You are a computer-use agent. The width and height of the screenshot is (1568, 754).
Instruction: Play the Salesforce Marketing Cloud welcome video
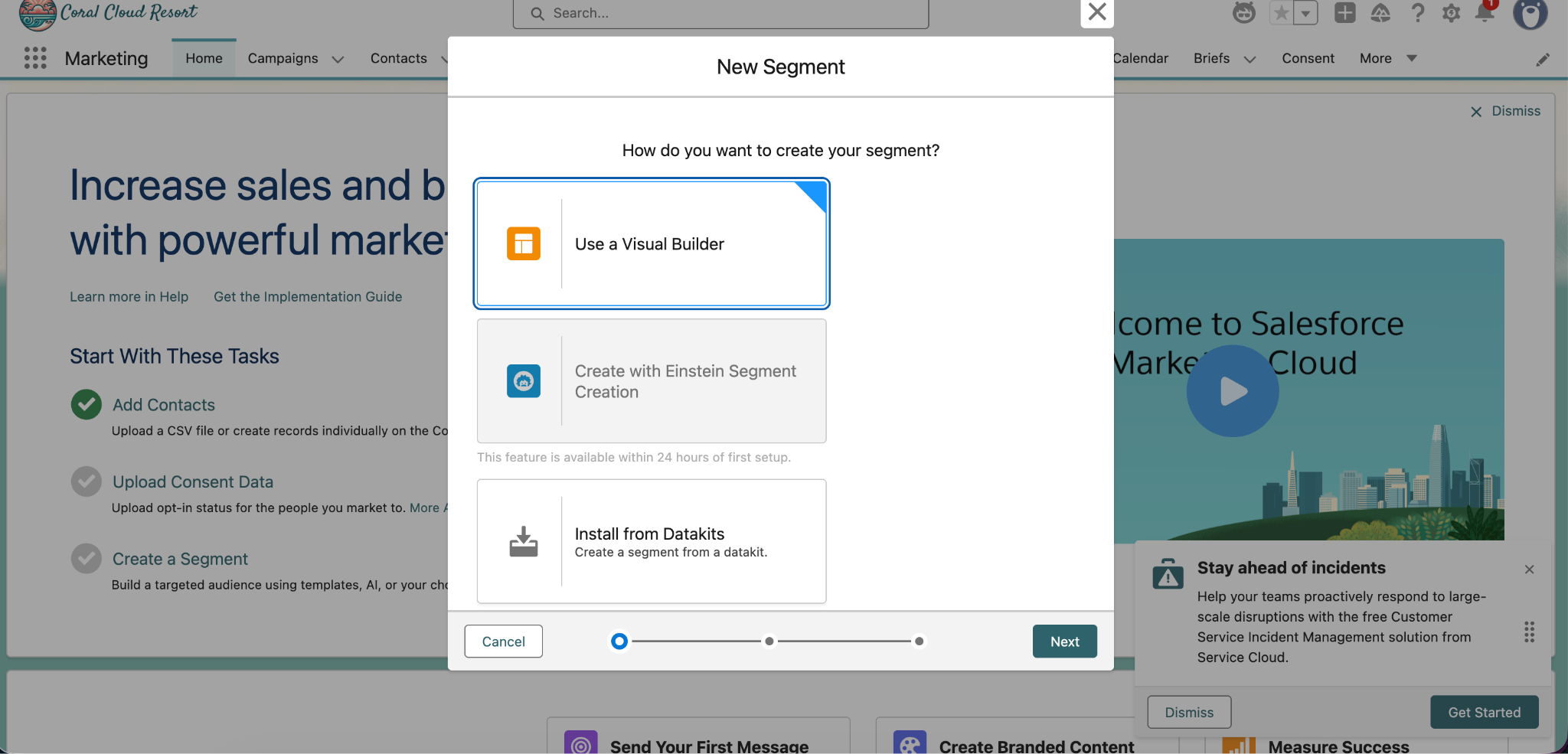[1232, 391]
